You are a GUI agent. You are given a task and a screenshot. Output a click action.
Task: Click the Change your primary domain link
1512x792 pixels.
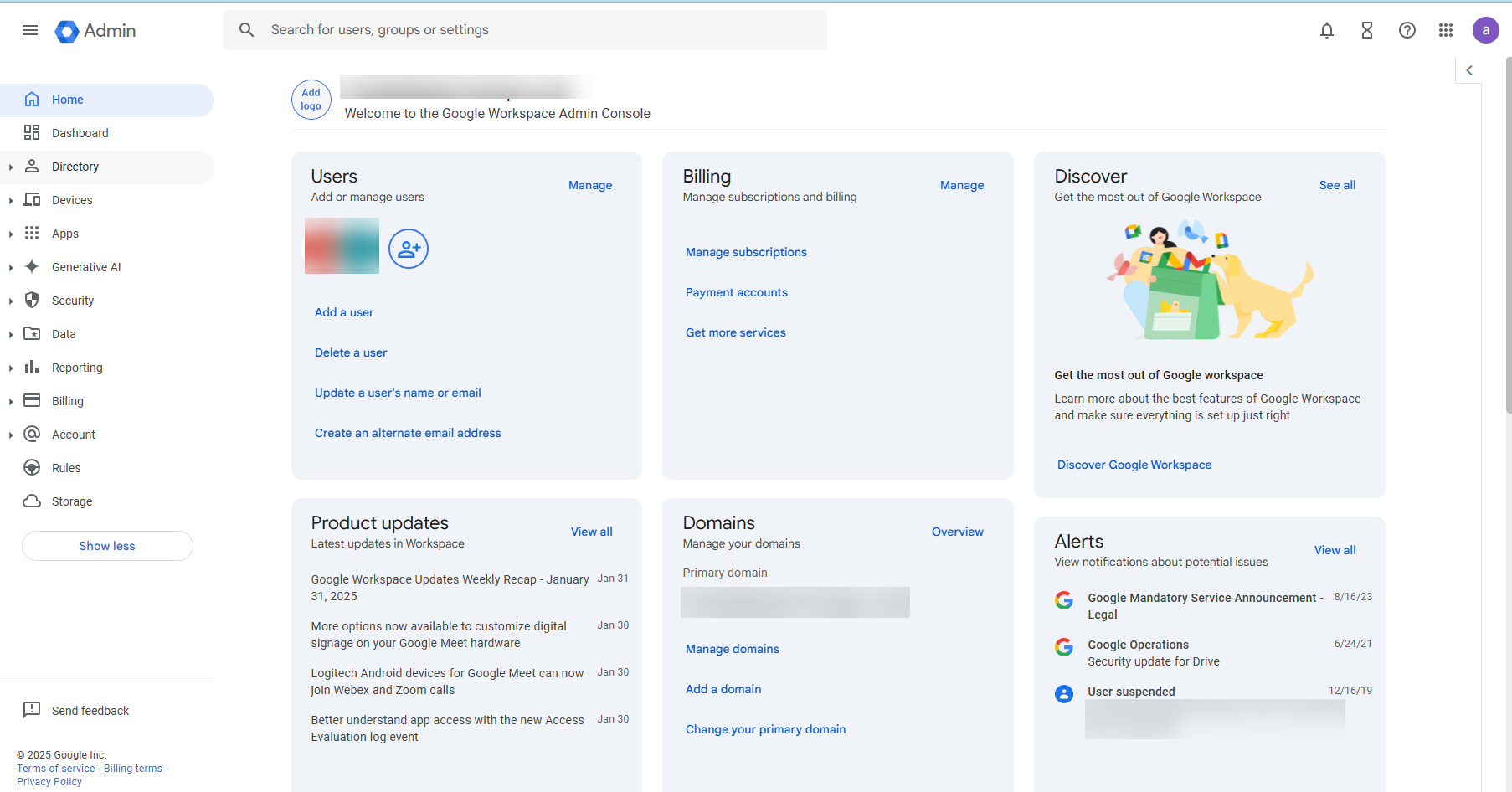[765, 729]
